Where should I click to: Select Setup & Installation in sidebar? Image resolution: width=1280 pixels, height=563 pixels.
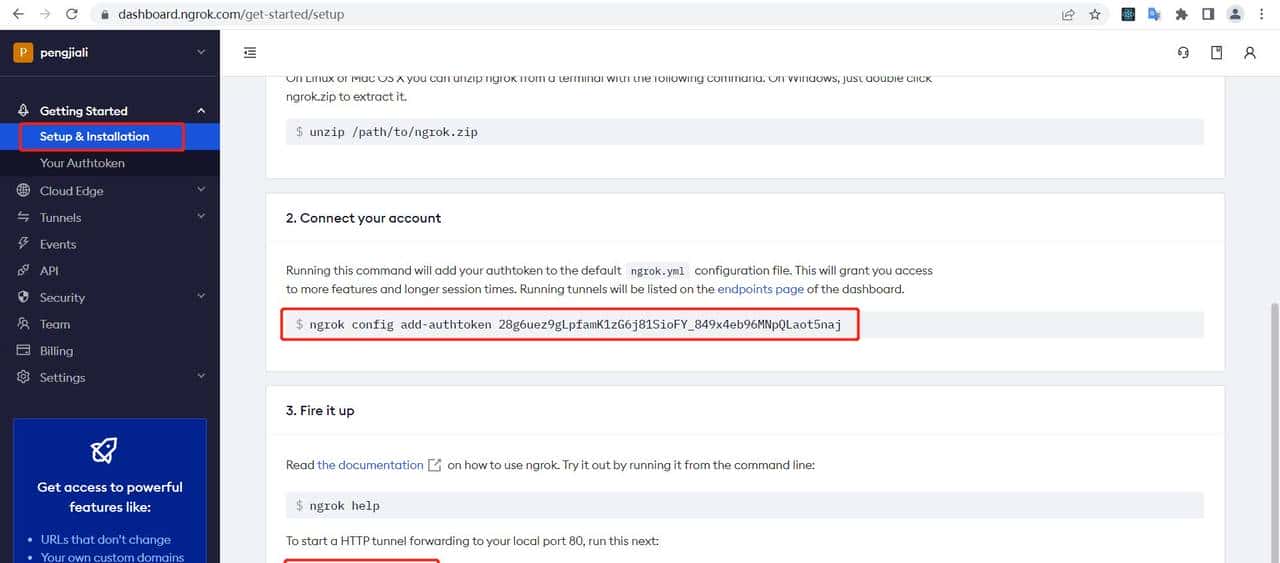click(x=94, y=137)
